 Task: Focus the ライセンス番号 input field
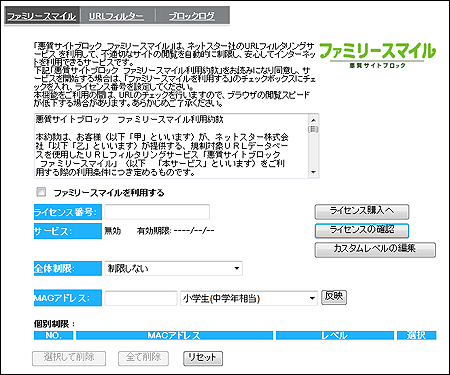157,212
